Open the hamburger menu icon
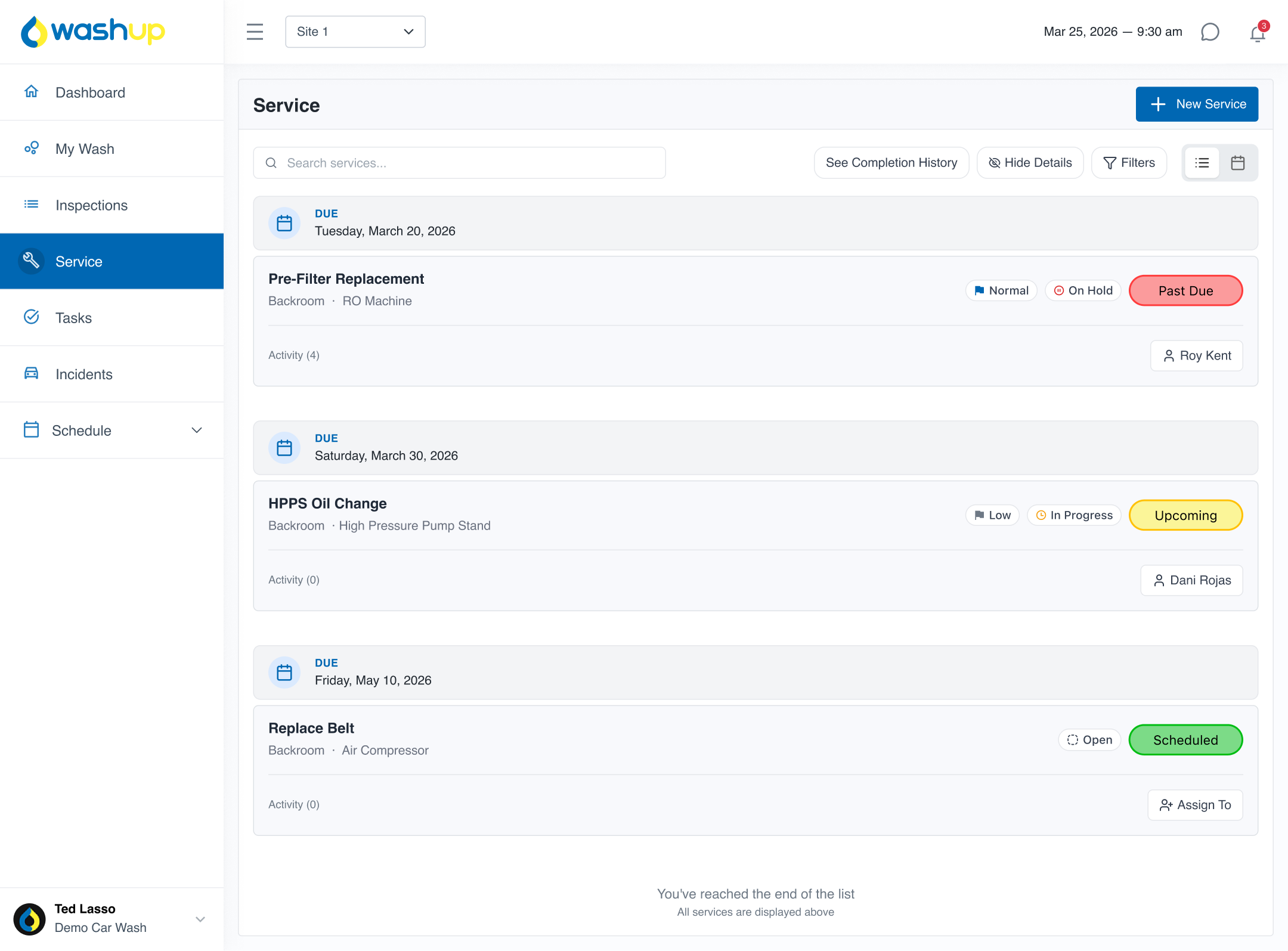This screenshot has height=951, width=1288. coord(255,32)
